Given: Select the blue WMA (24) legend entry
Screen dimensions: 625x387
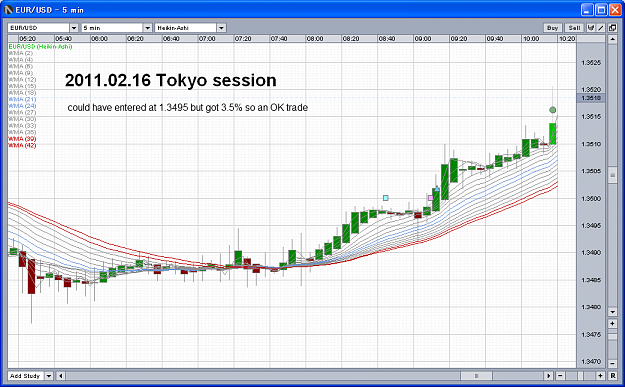Looking at the screenshot, I should tap(22, 106).
